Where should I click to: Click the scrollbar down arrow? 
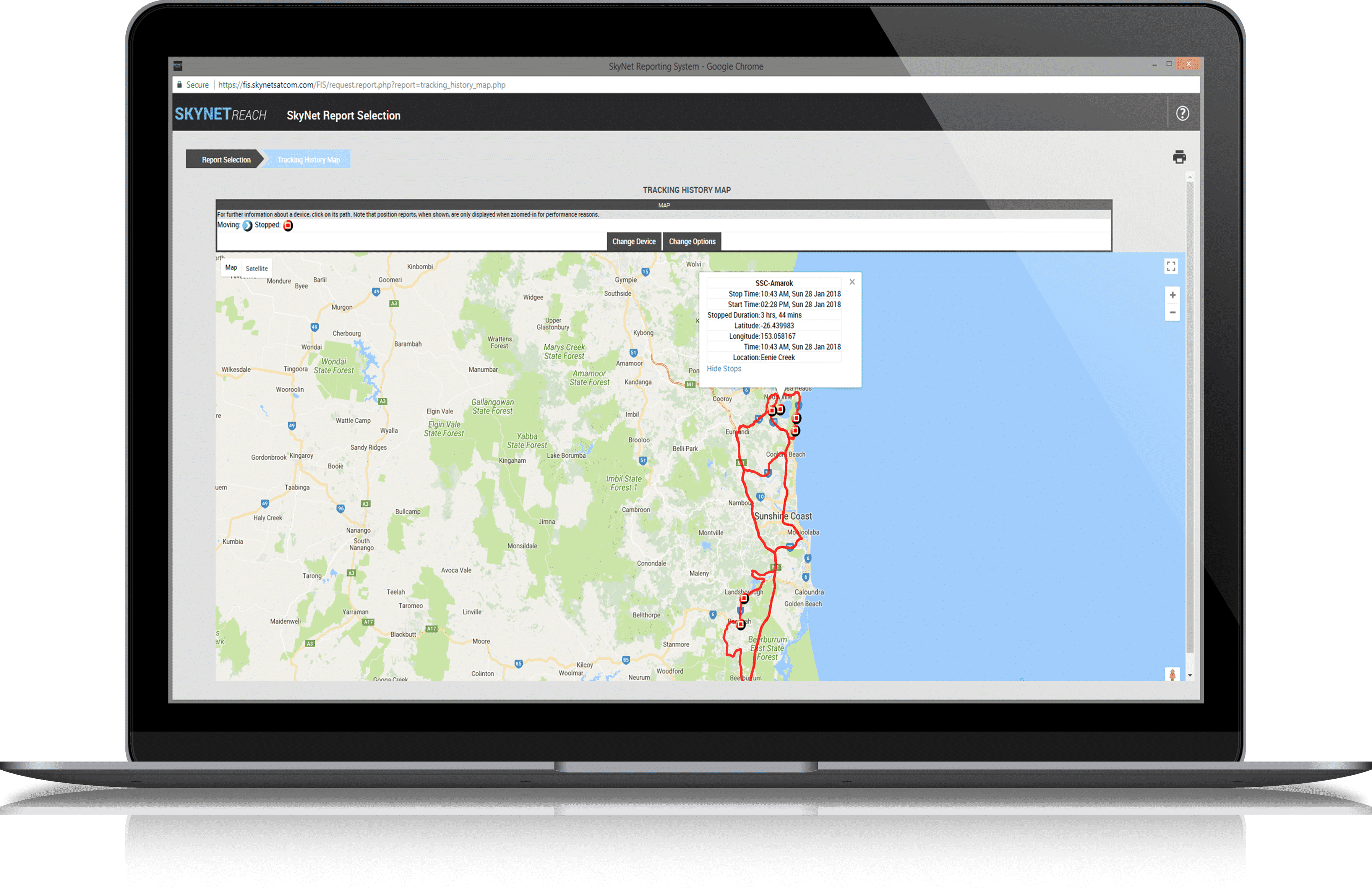tap(1190, 676)
